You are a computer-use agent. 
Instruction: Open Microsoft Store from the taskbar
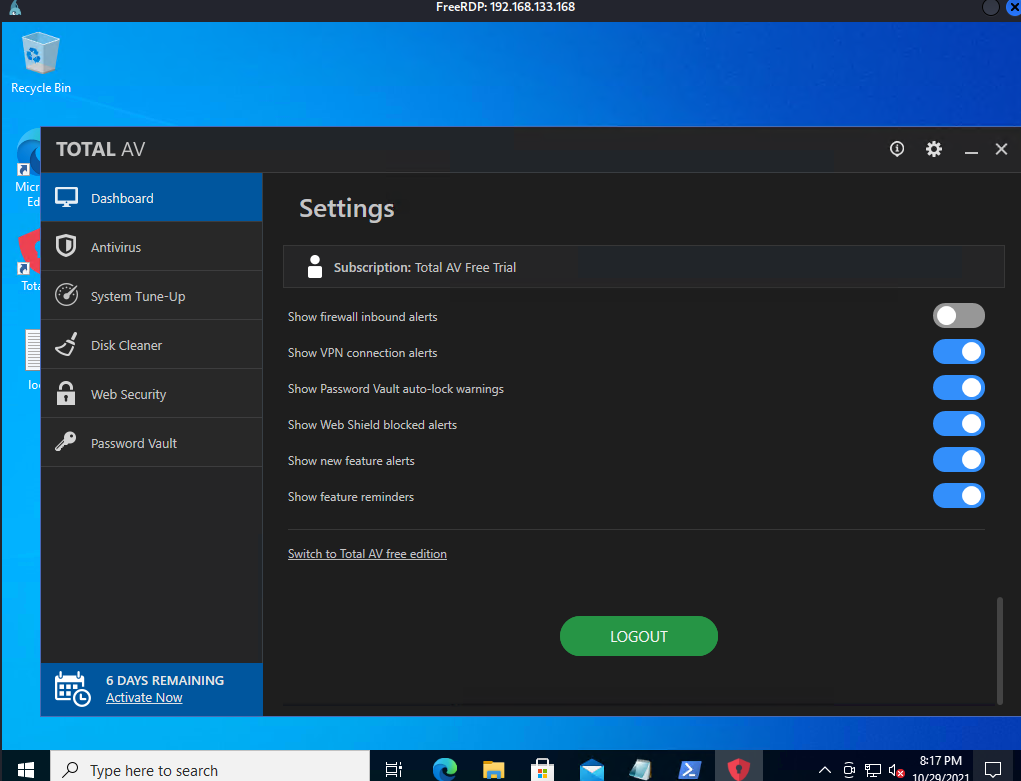542,769
